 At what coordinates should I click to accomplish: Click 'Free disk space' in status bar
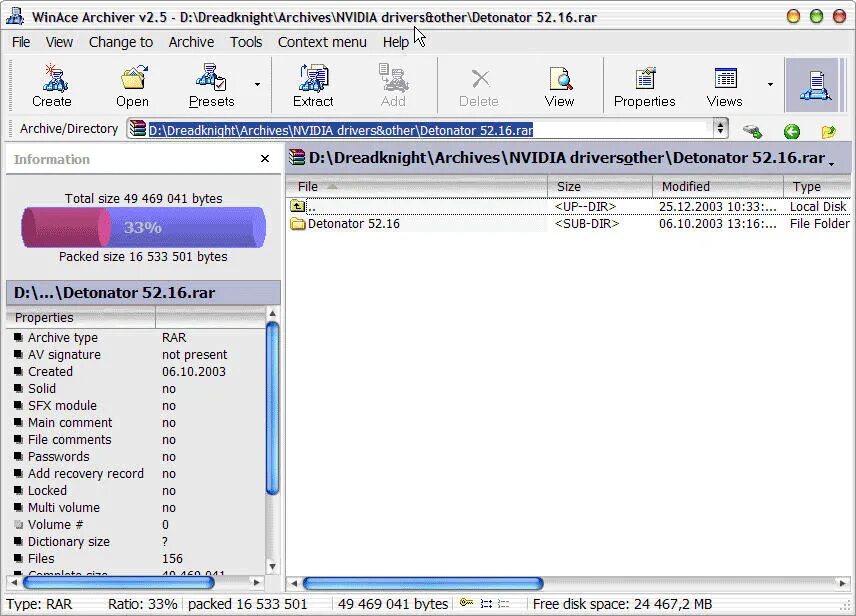[x=622, y=604]
